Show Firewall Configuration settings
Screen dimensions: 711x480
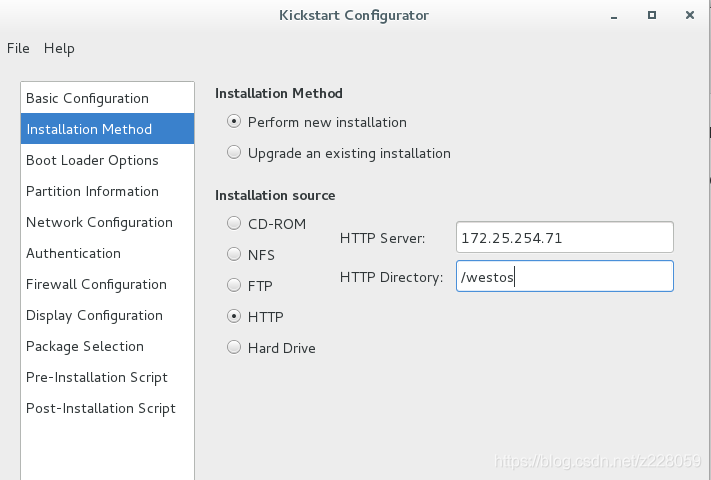96,284
